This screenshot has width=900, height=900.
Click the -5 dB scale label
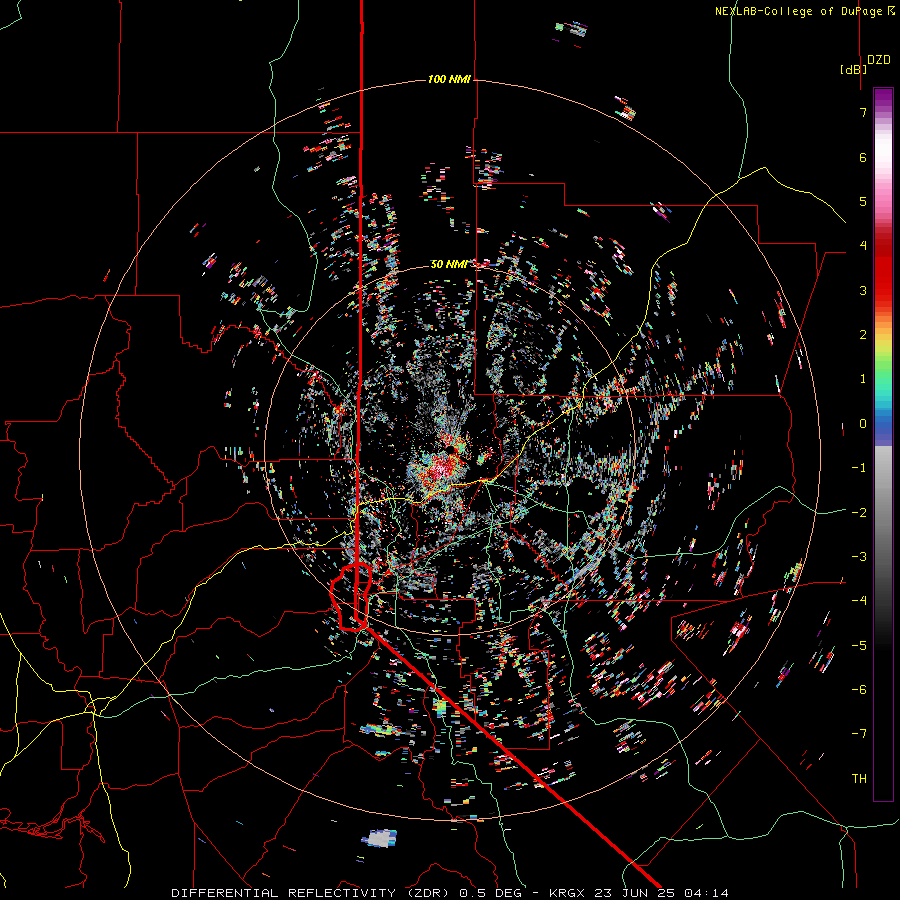pyautogui.click(x=859, y=646)
